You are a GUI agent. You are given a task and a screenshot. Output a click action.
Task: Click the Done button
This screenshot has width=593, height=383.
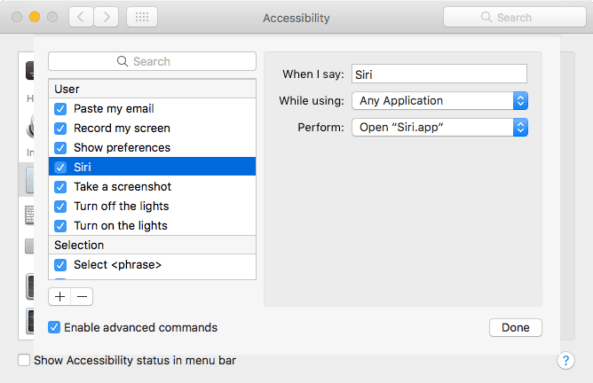pyautogui.click(x=515, y=327)
